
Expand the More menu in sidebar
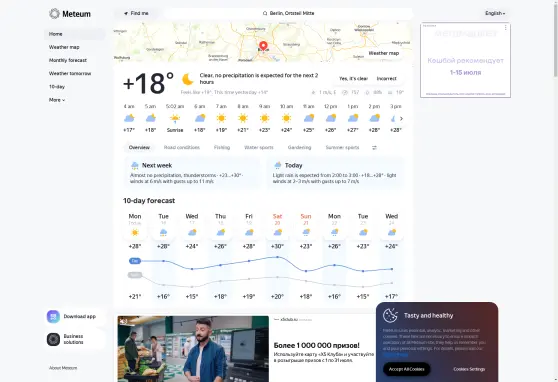coord(57,100)
